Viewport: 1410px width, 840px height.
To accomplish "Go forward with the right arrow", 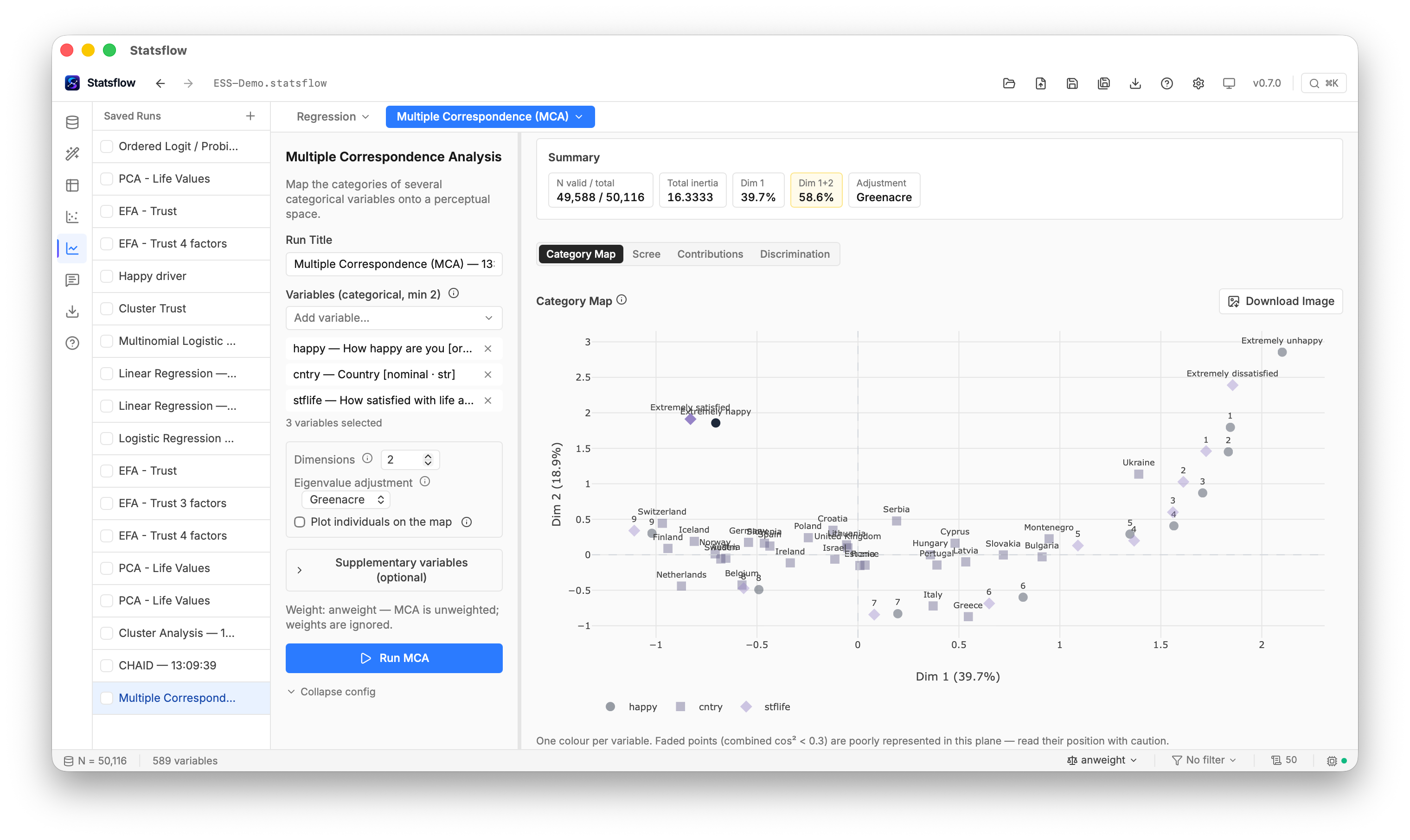I will click(188, 83).
